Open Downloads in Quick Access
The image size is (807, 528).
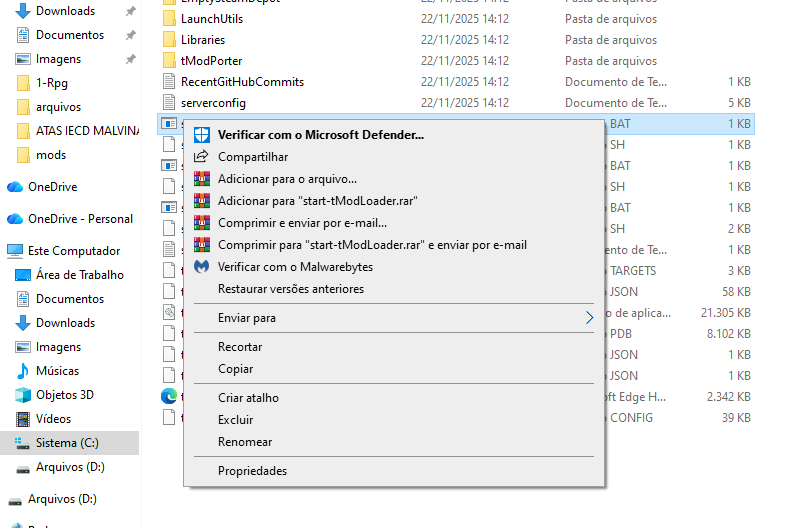(x=65, y=11)
